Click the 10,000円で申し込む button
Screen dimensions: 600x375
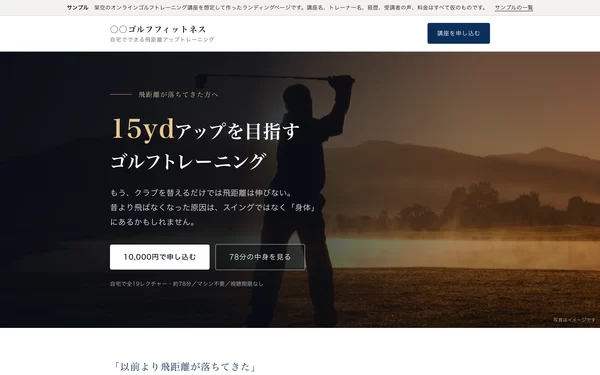coord(160,257)
